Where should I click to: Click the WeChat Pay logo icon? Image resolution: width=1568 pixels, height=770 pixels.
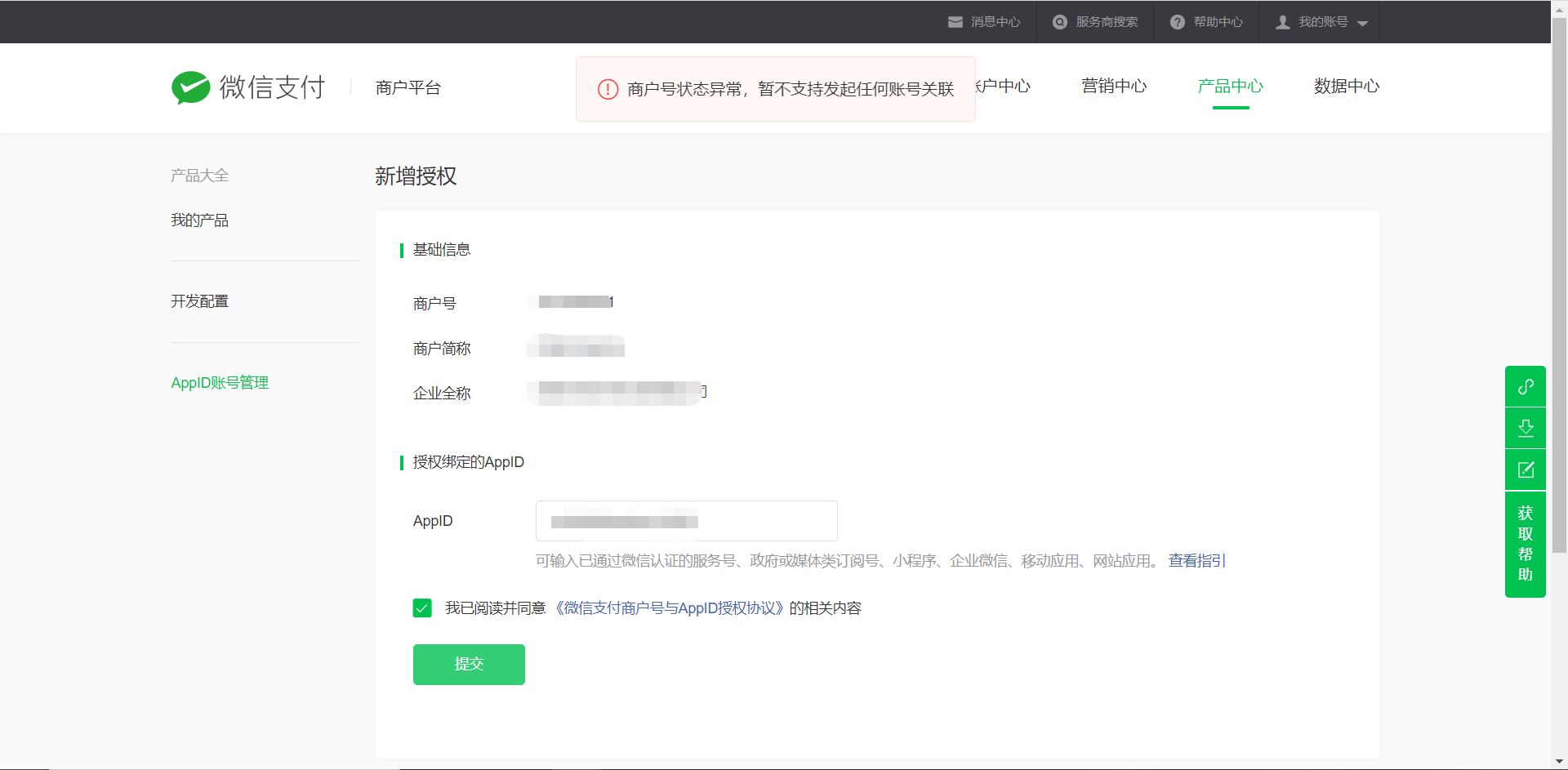click(x=191, y=87)
